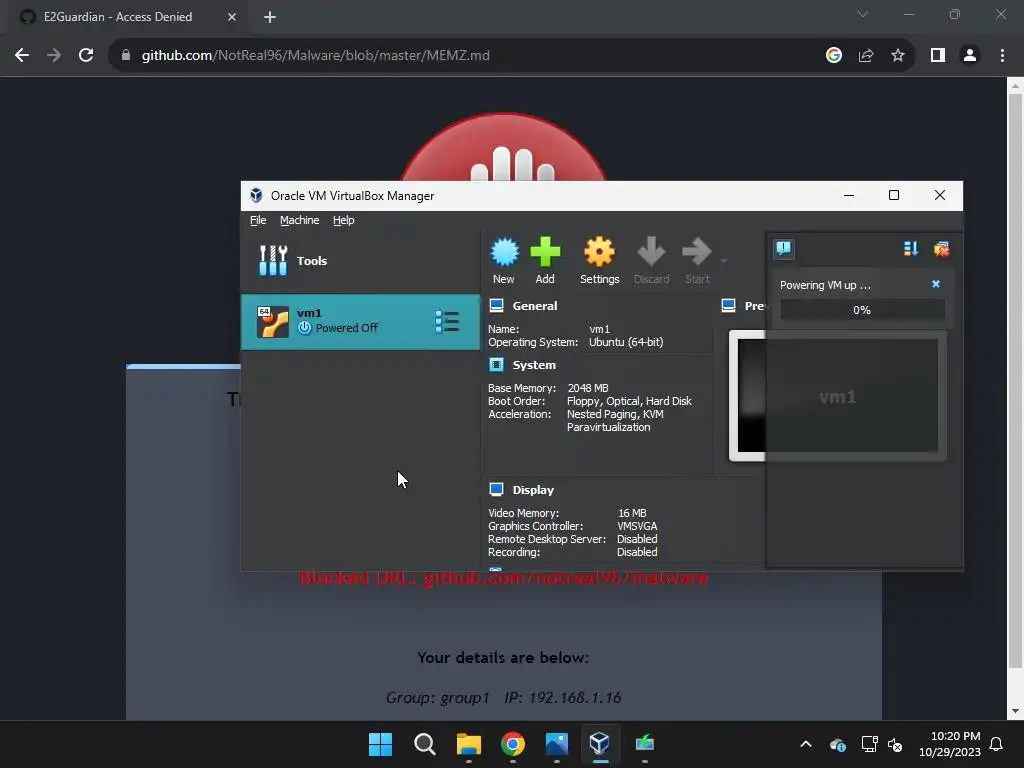
Task: Bookmark this page with star icon
Action: [x=898, y=56]
